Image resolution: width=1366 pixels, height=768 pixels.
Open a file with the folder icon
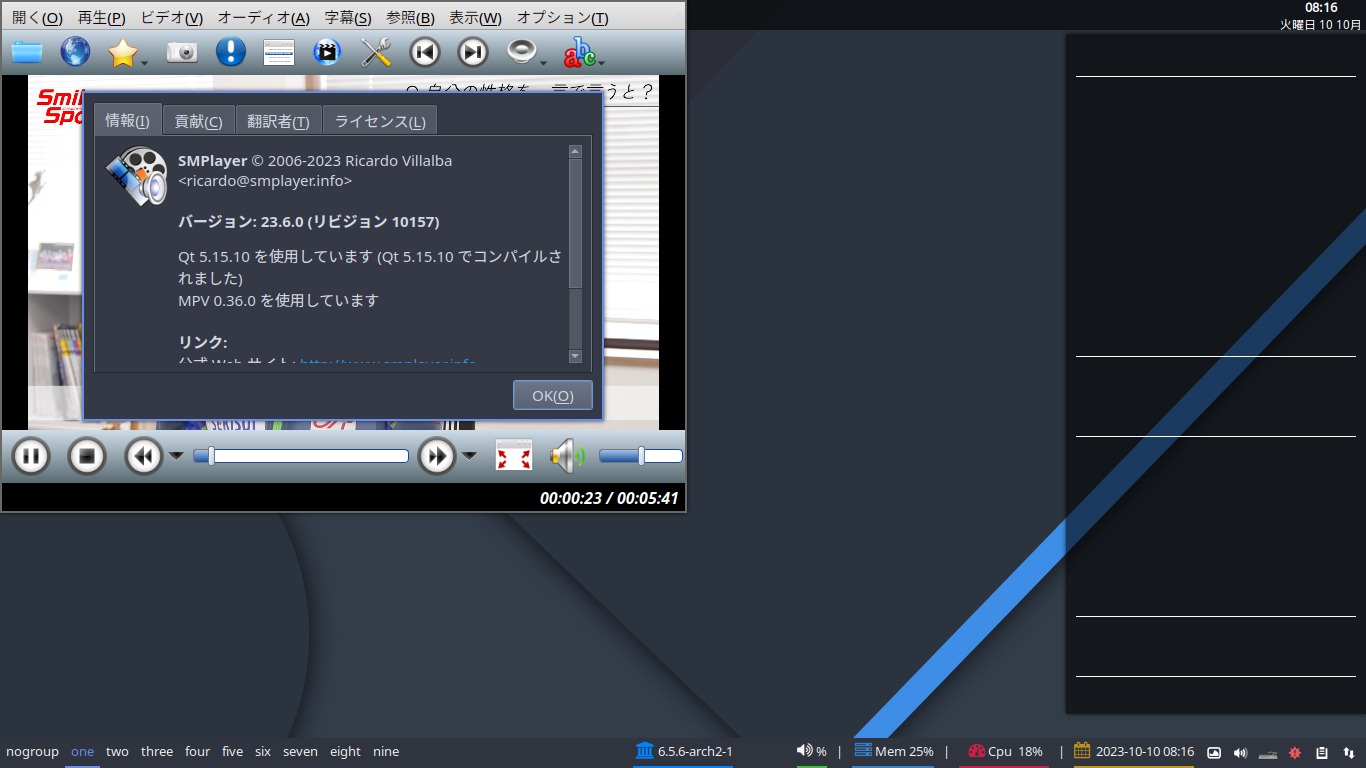click(27, 52)
